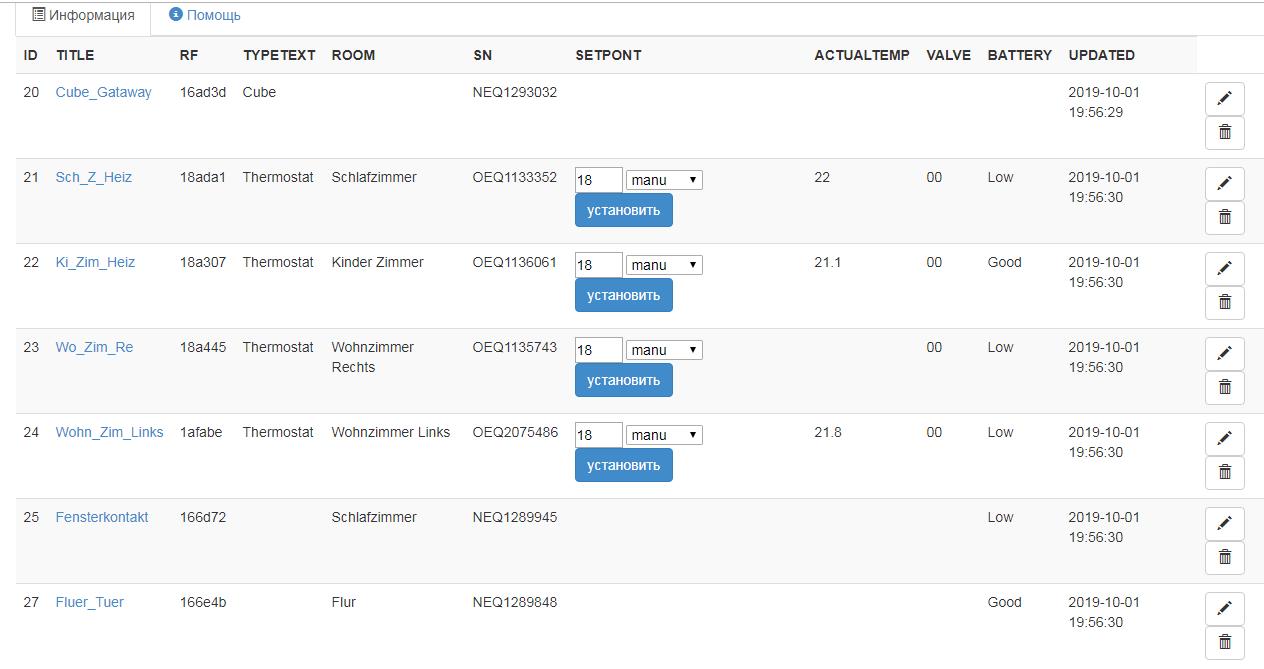The height and width of the screenshot is (669, 1264).
Task: Select the room cell Wohnzimmer Rechts
Action: pyautogui.click(x=372, y=357)
